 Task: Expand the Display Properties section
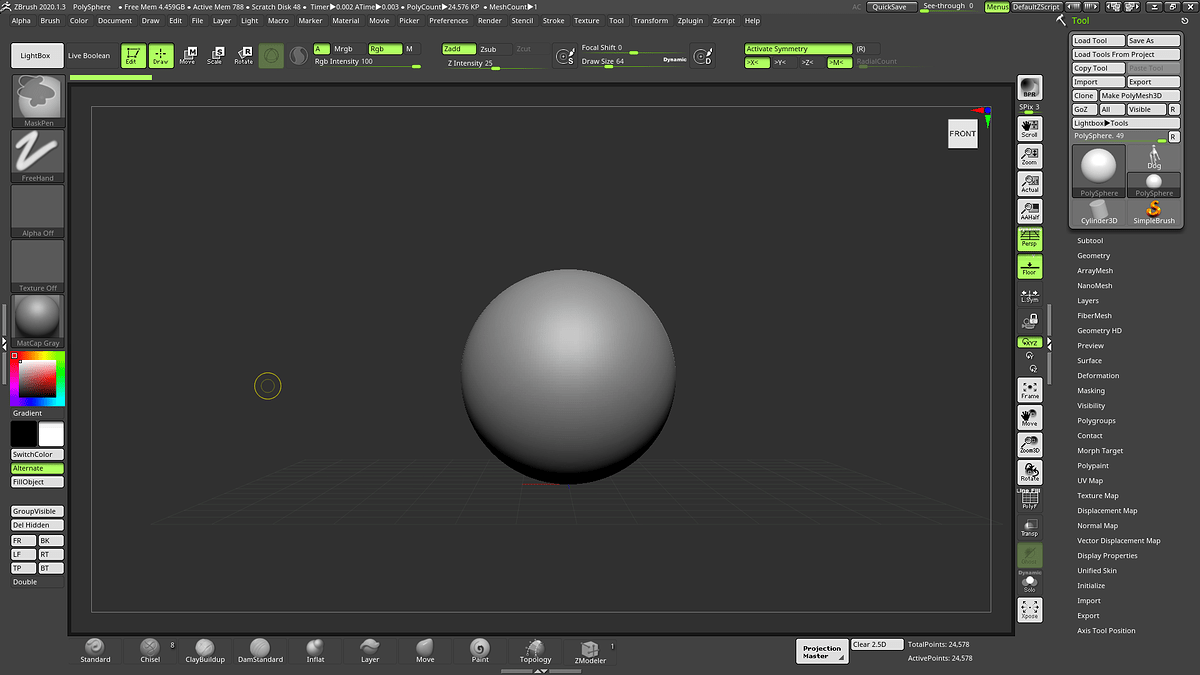[1107, 555]
